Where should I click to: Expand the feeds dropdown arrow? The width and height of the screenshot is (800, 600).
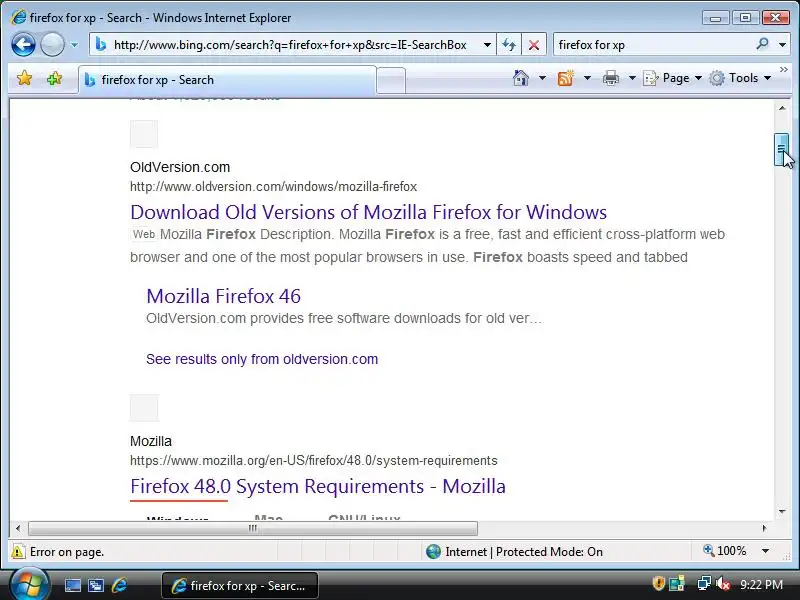point(587,78)
